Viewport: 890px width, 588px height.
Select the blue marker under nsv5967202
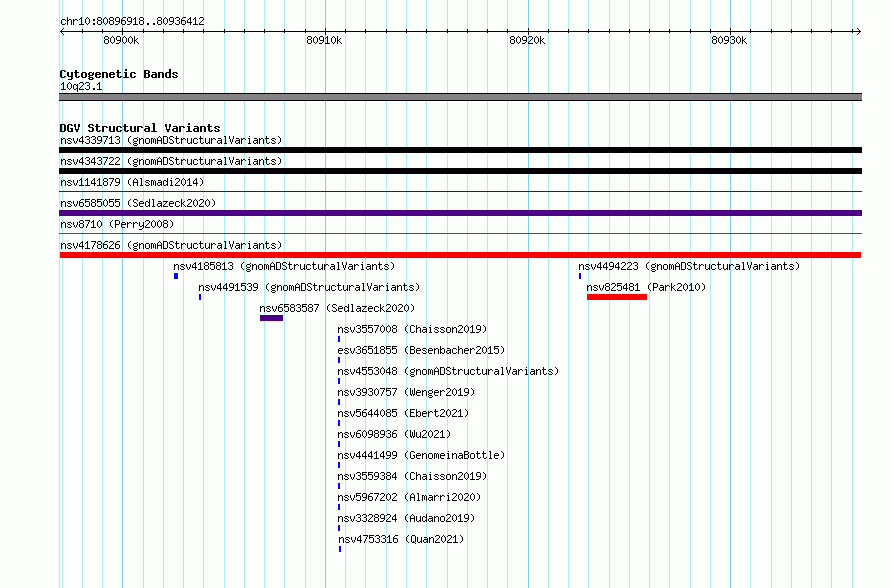tap(339, 507)
